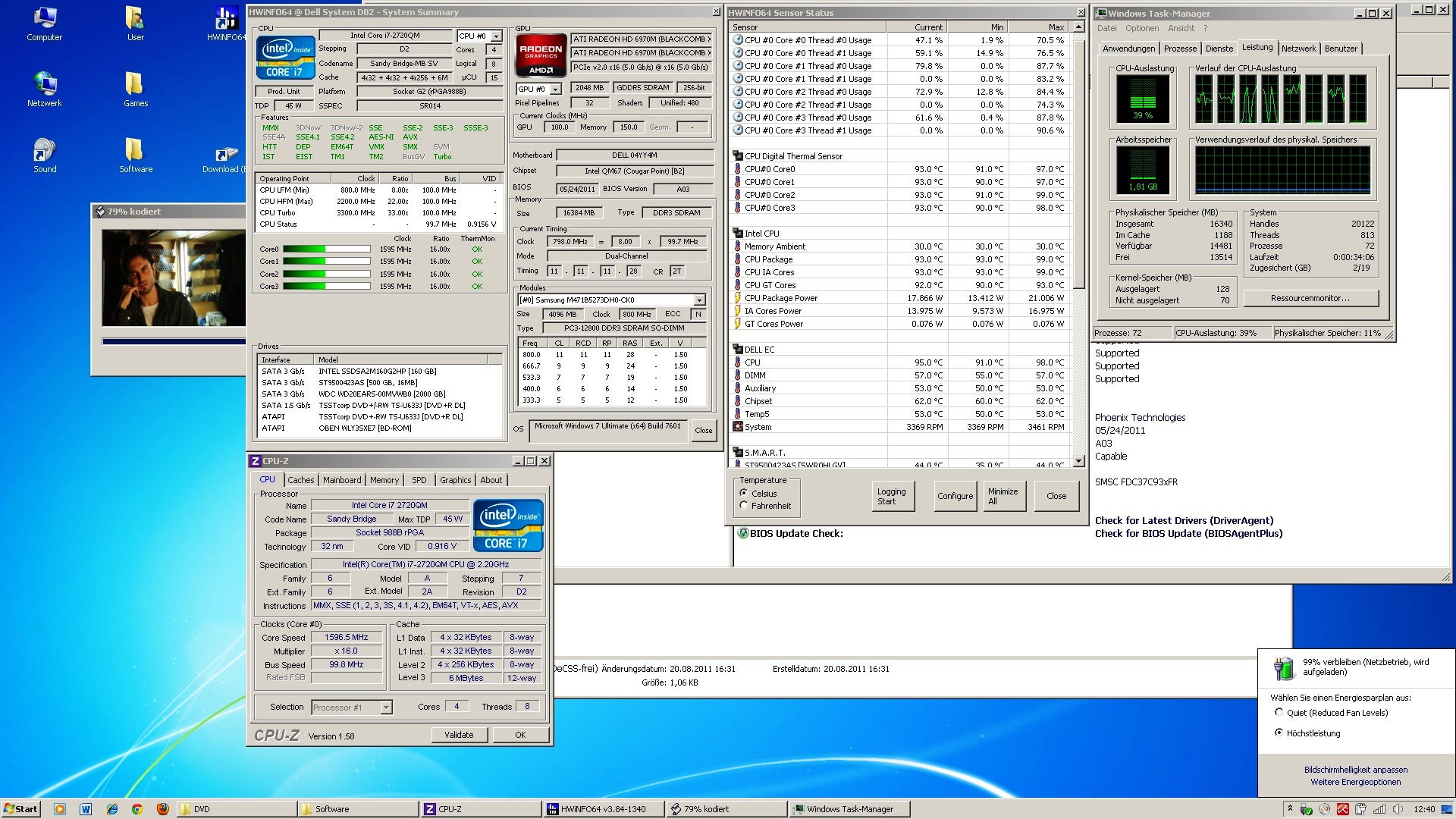Open the Sound desktop icon
This screenshot has height=819, width=1456.
coord(44,155)
